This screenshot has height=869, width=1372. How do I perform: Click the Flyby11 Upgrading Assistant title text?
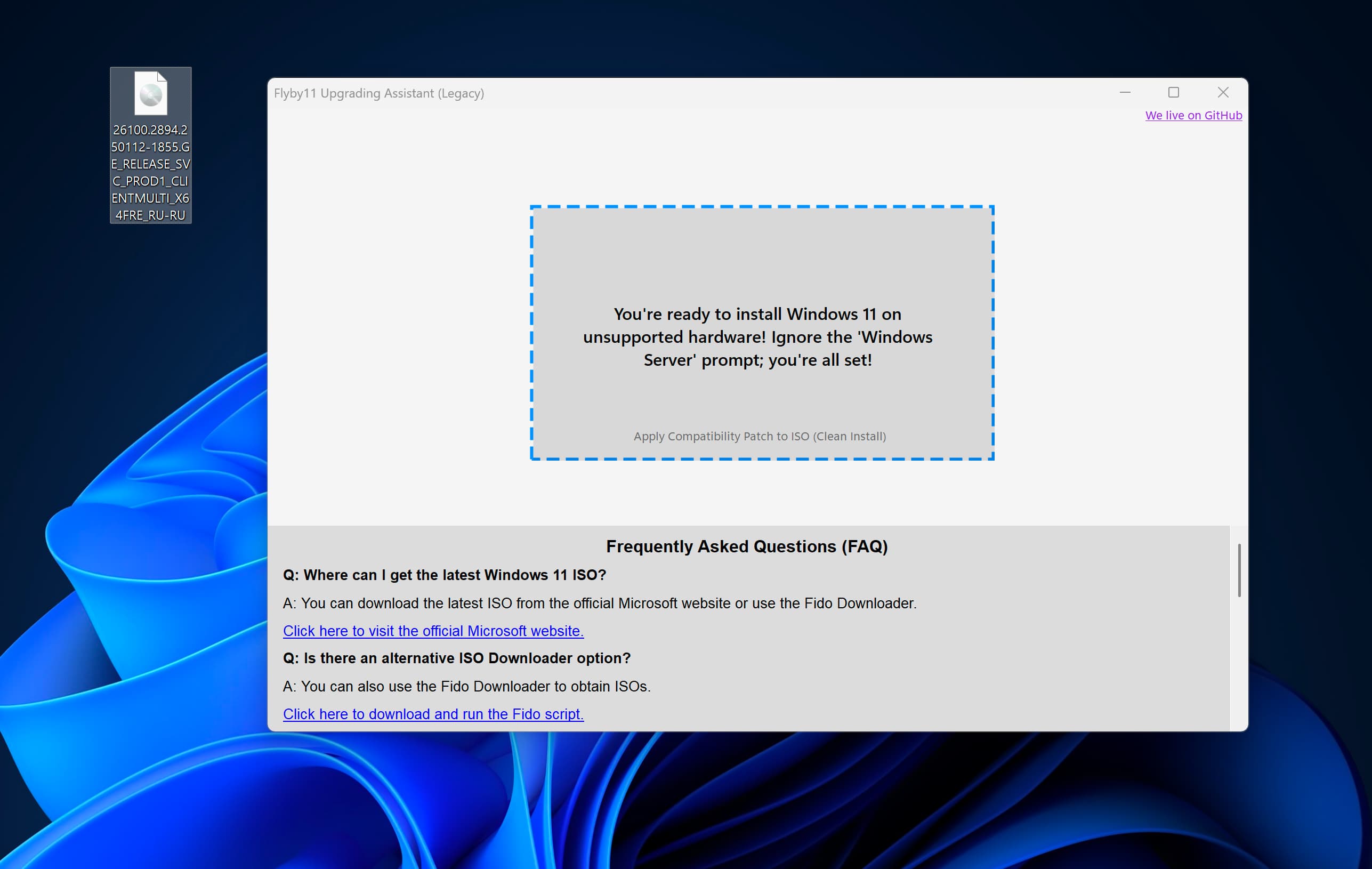379,93
